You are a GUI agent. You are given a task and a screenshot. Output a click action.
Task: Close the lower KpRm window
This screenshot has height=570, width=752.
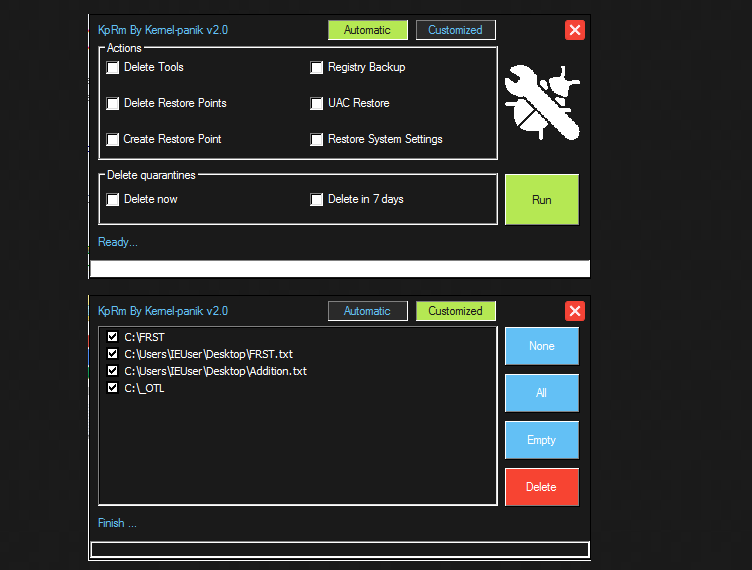pos(575,311)
